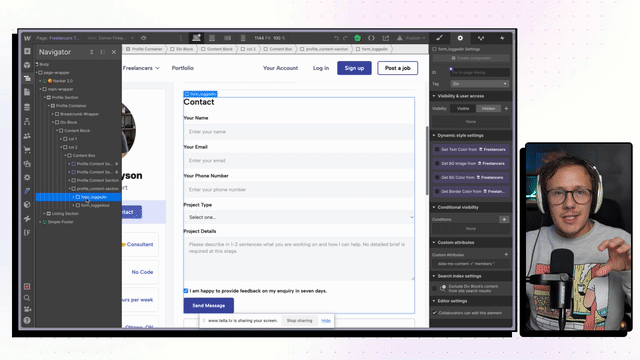
Task: Expand Listing Section in Navigator
Action: [x=44, y=213]
